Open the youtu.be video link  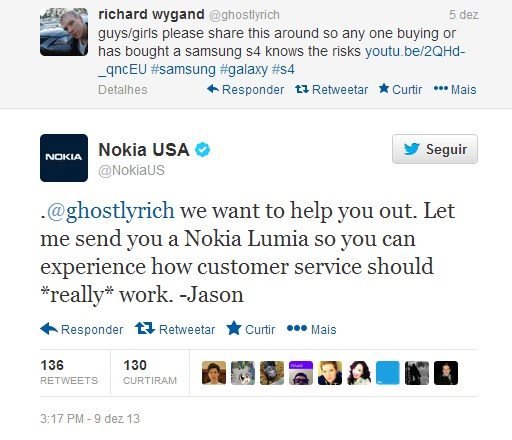tap(281, 60)
